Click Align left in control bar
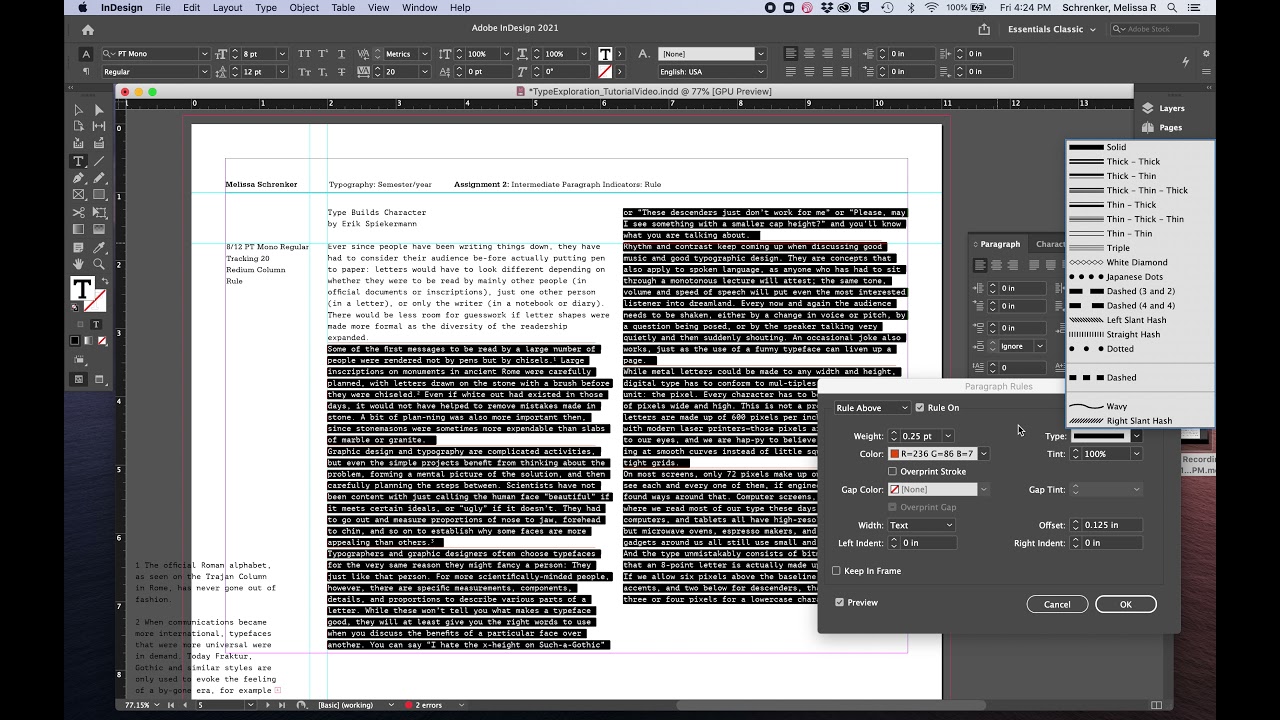Screen dimensions: 1280x720 (791, 54)
